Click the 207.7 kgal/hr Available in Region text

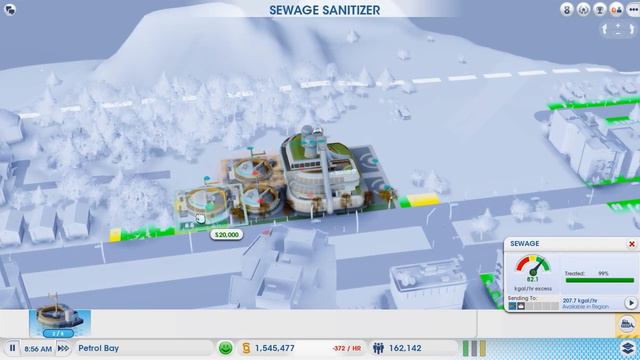(585, 303)
